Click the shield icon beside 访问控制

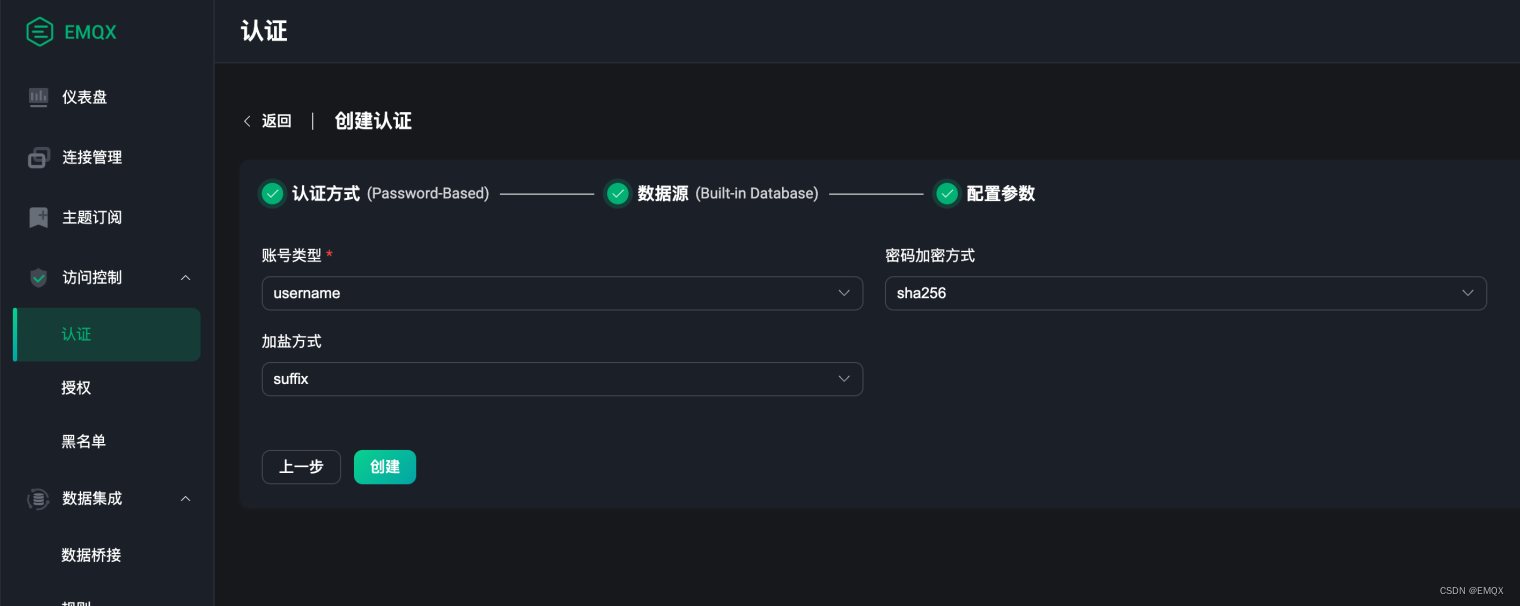pyautogui.click(x=39, y=278)
